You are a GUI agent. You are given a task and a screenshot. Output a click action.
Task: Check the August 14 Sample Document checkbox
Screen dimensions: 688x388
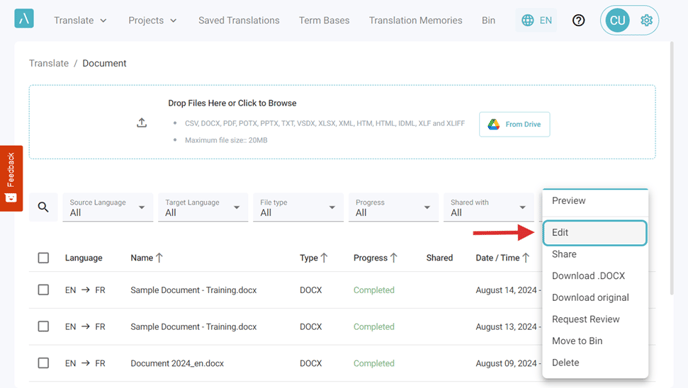[x=43, y=290]
